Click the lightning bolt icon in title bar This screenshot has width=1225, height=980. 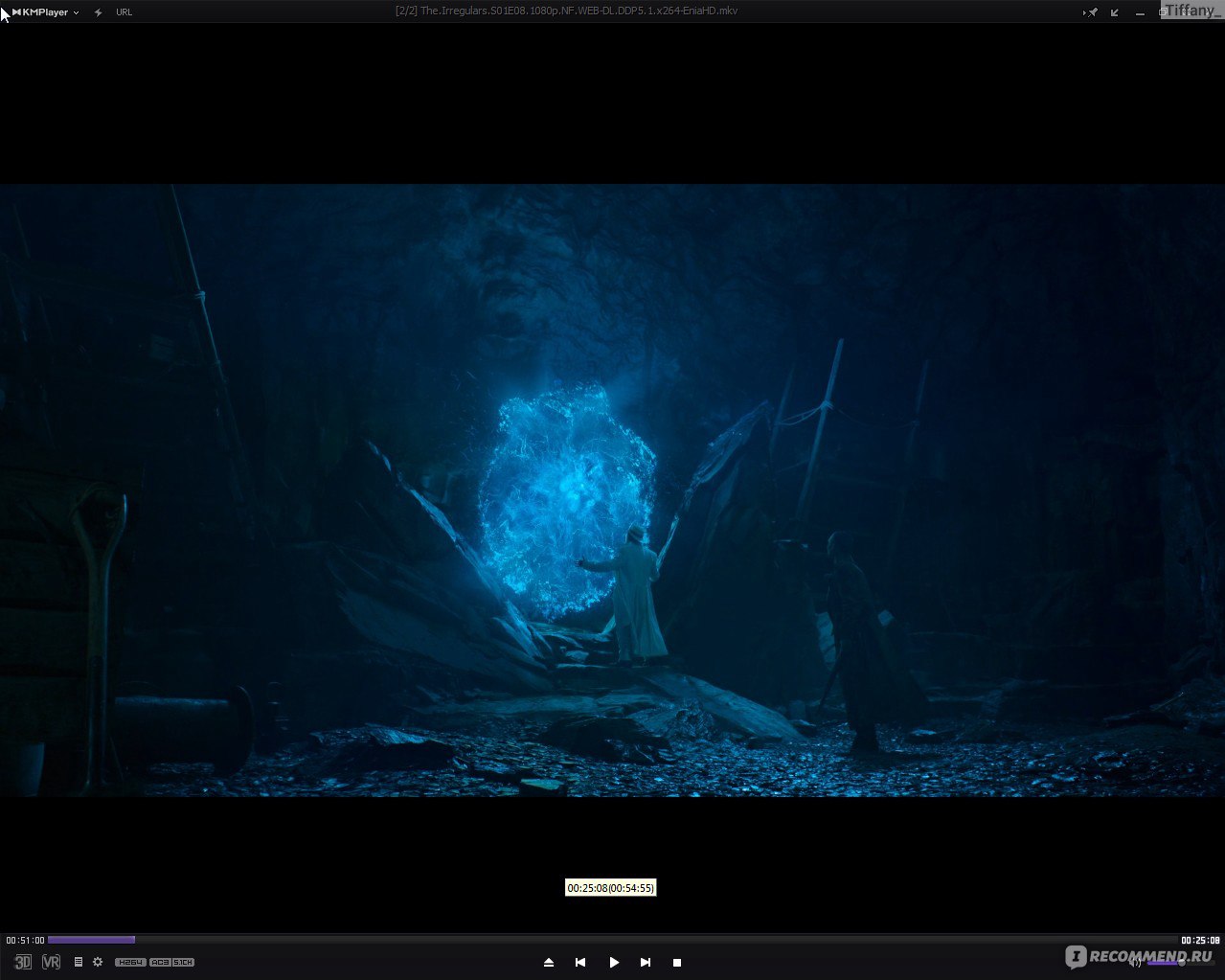pyautogui.click(x=99, y=12)
